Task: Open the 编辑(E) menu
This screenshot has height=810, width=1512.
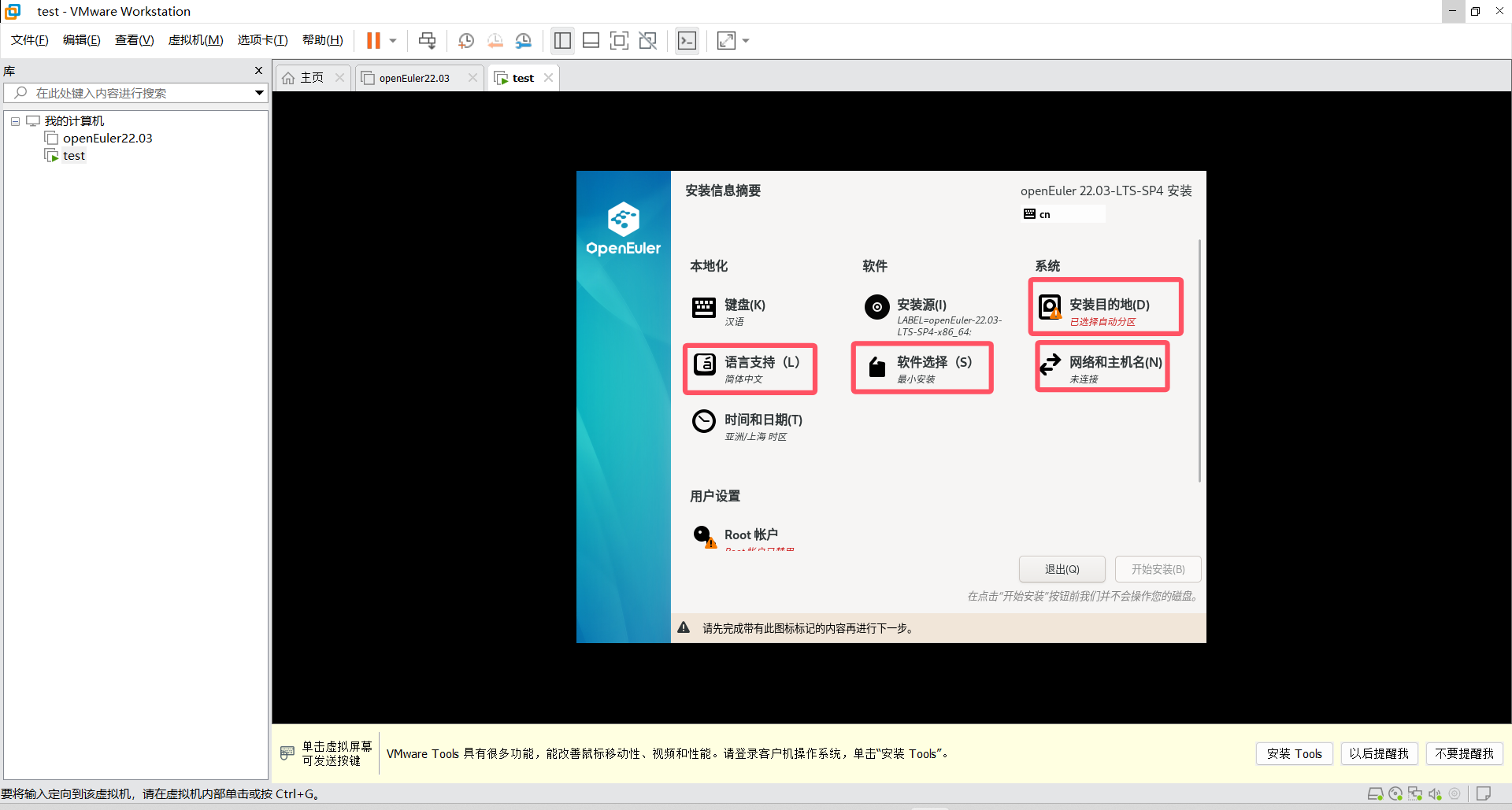Action: point(82,40)
